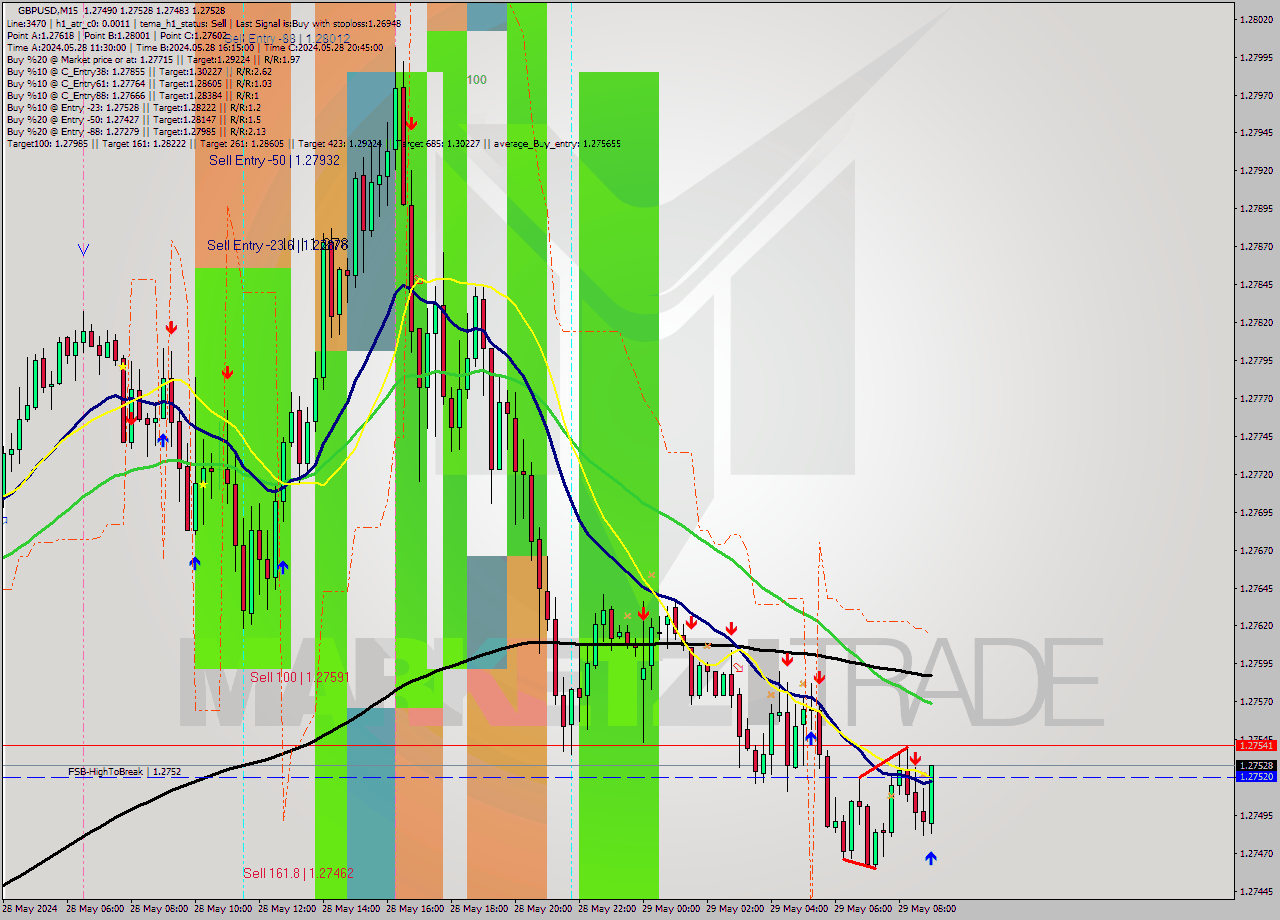Click the black 1.27528 current price tag

pyautogui.click(x=1256, y=765)
